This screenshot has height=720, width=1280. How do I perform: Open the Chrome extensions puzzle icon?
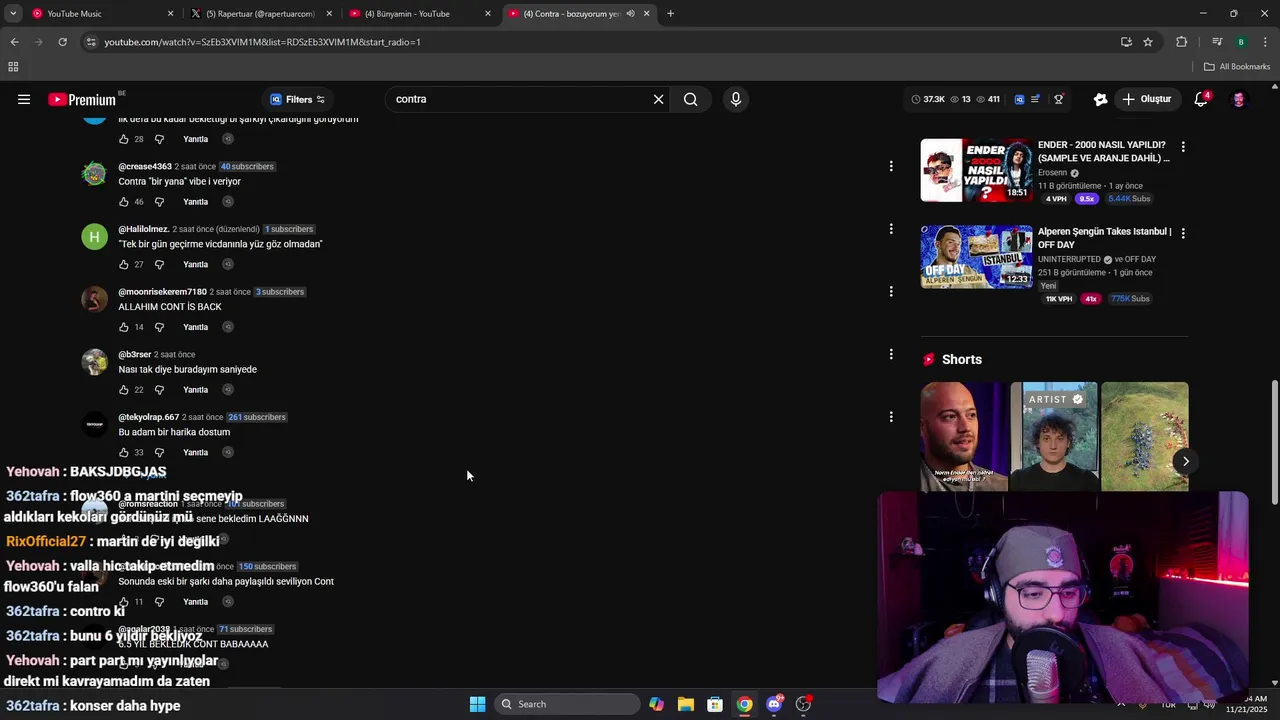coord(1181,42)
